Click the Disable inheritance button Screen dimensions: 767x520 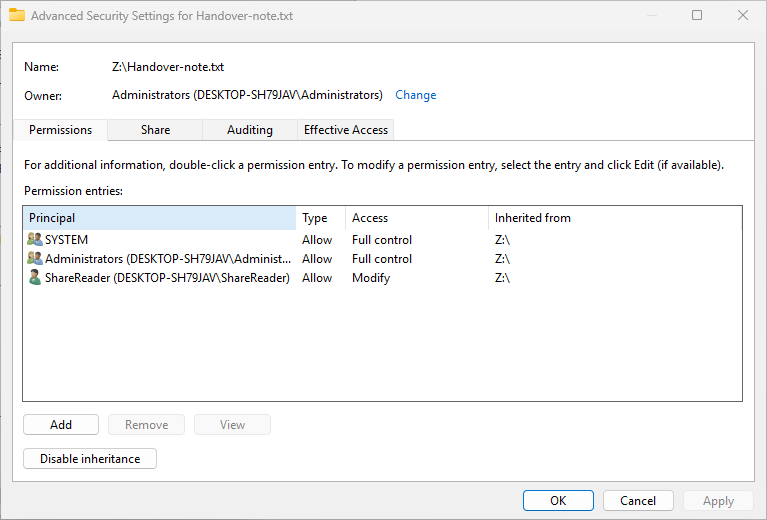[x=90, y=458]
